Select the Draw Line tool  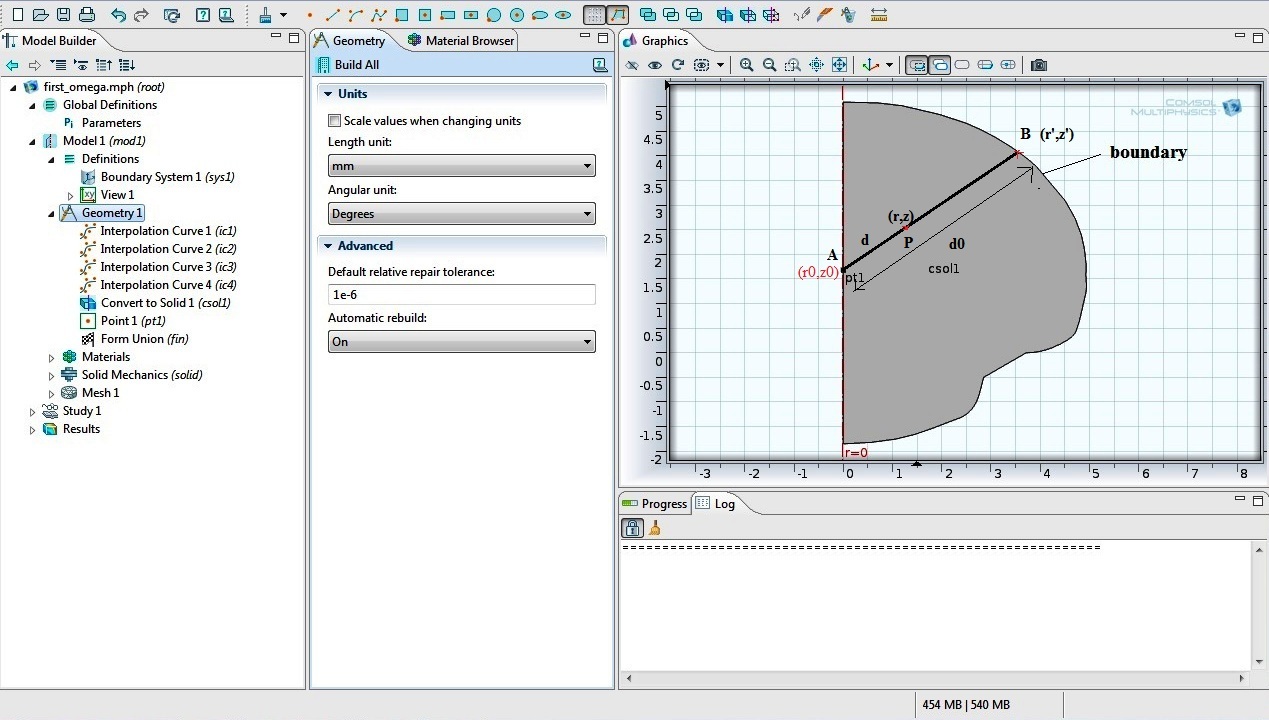[333, 15]
